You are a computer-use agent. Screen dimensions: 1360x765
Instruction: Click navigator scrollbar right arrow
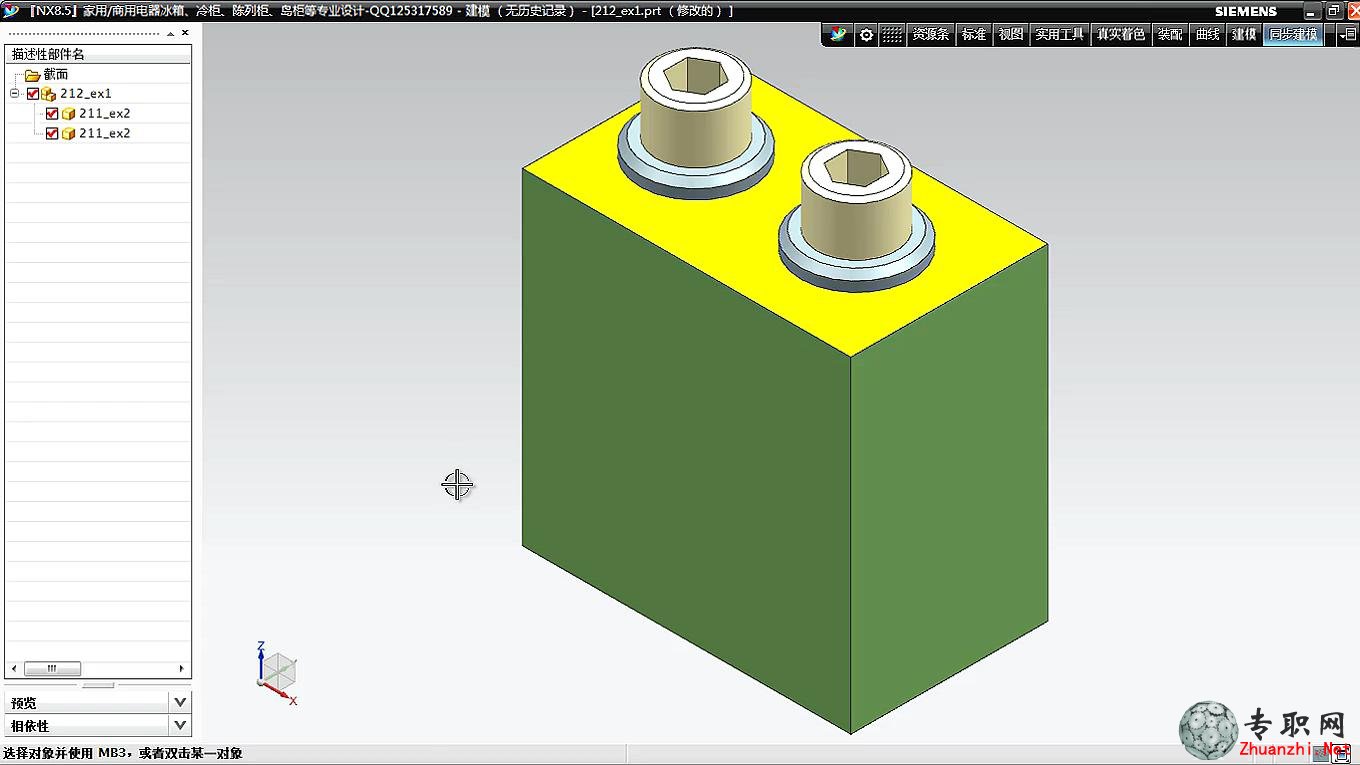pos(181,669)
